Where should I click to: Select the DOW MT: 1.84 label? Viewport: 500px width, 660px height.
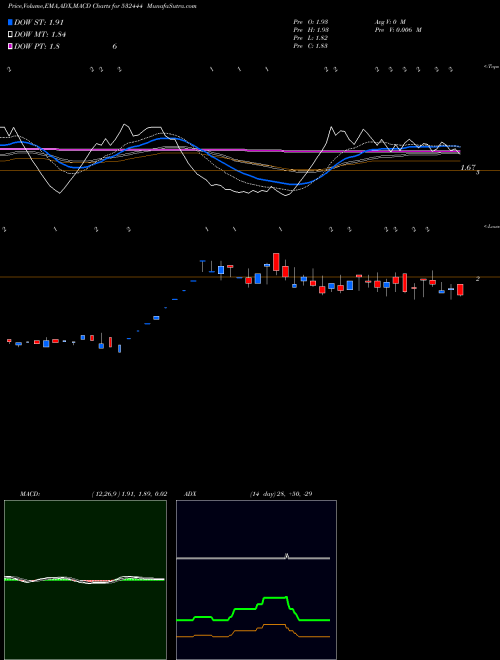(x=40, y=35)
